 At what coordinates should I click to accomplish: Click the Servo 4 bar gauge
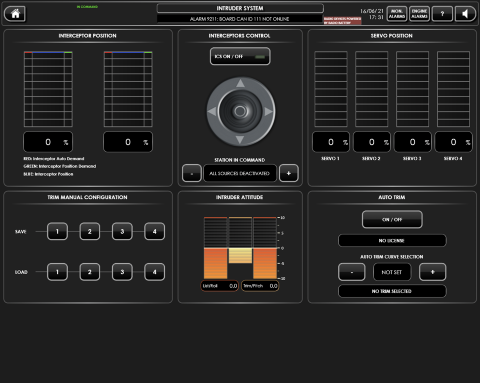tap(453, 89)
